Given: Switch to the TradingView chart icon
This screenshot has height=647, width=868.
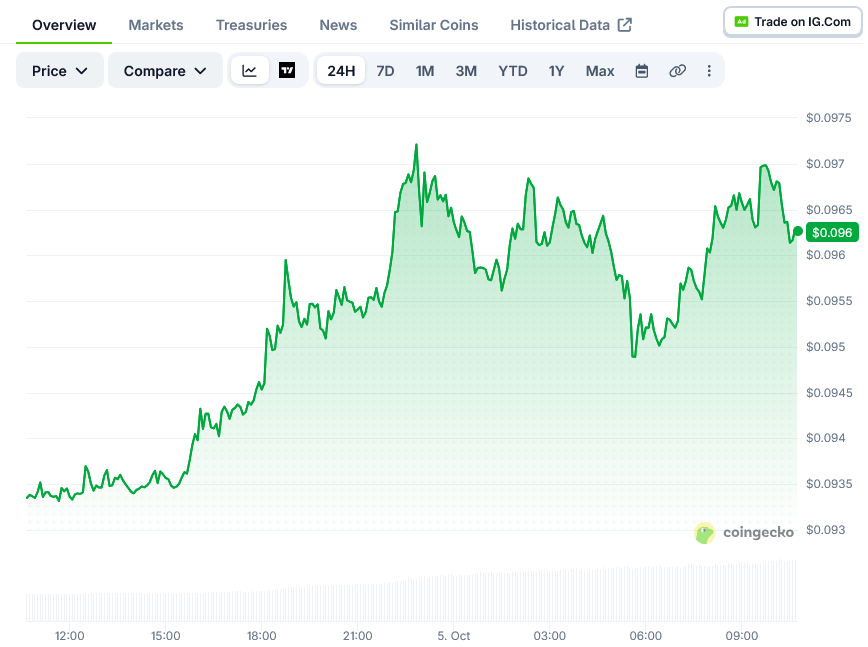Looking at the screenshot, I should click(287, 70).
